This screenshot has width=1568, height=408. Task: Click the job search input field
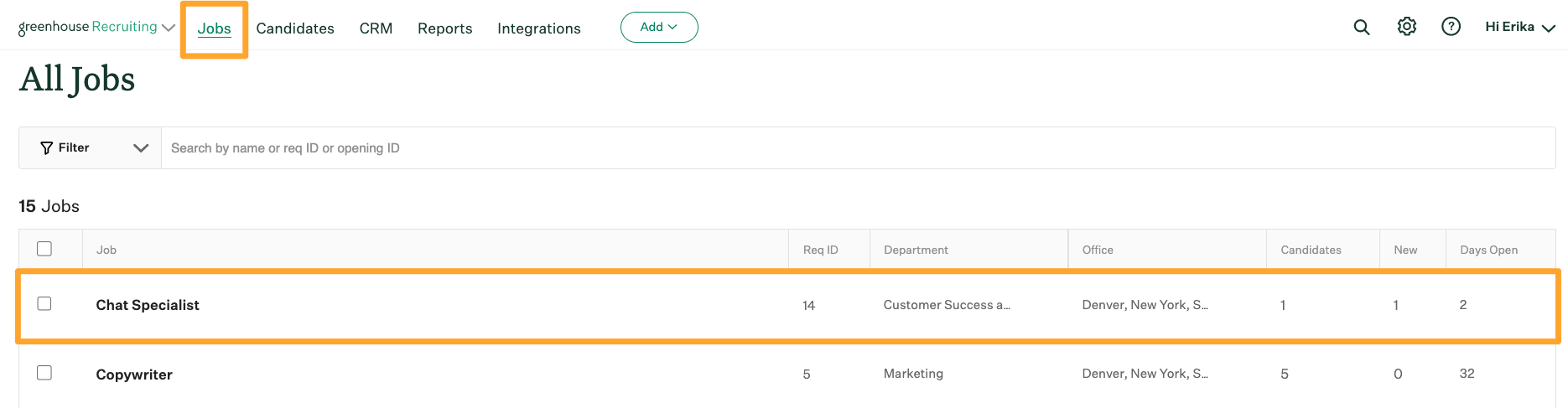click(x=855, y=148)
